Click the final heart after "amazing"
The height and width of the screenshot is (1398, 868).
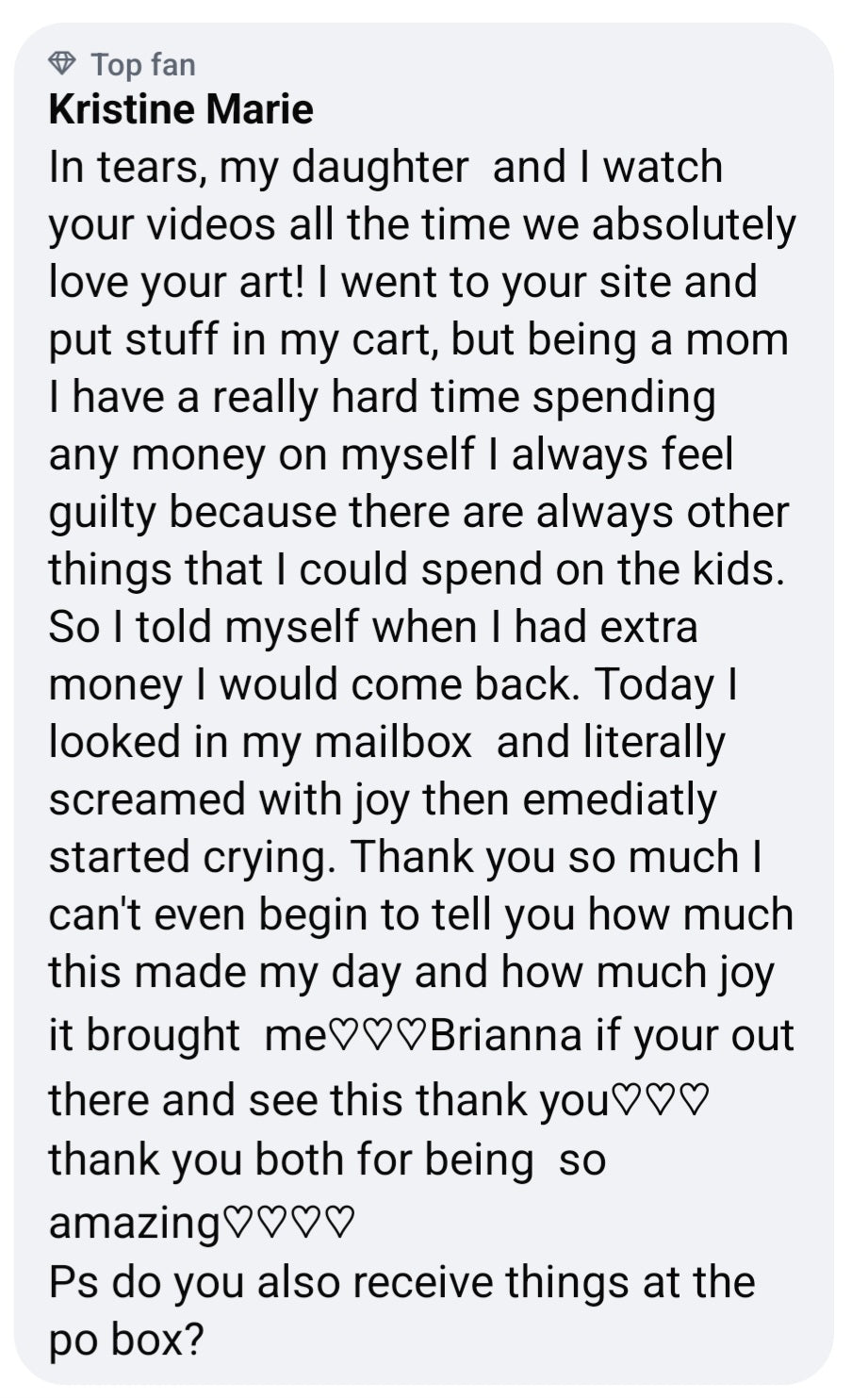click(x=341, y=1224)
